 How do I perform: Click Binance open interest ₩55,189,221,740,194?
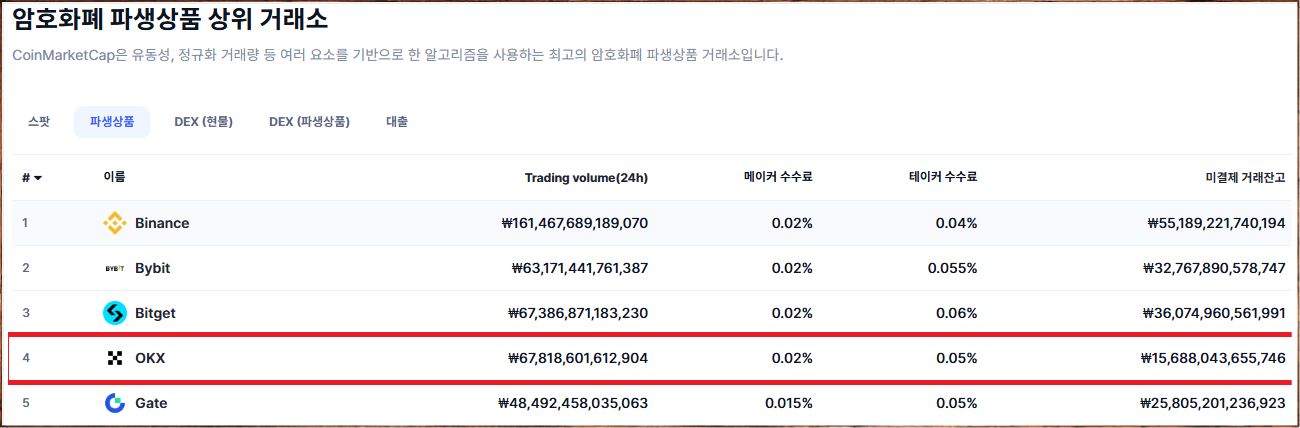1216,223
